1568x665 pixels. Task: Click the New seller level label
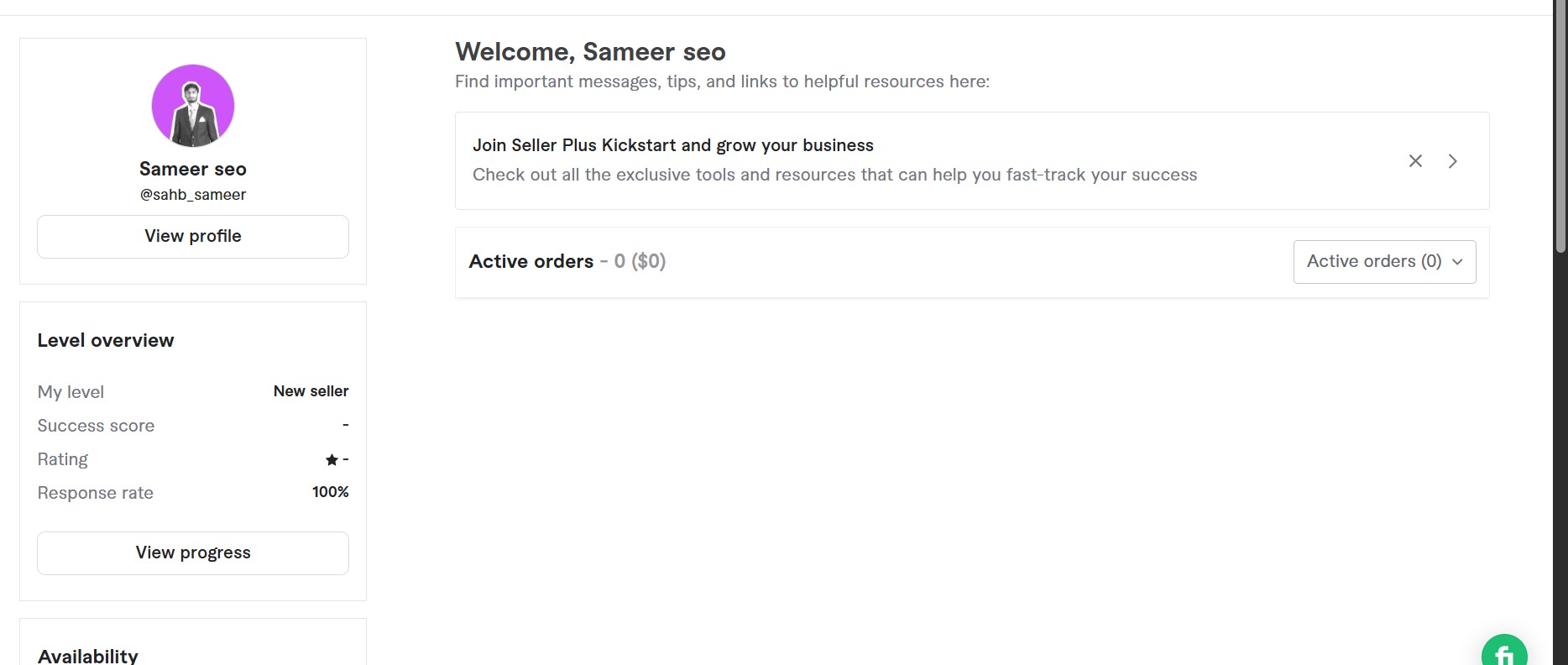[x=311, y=391]
